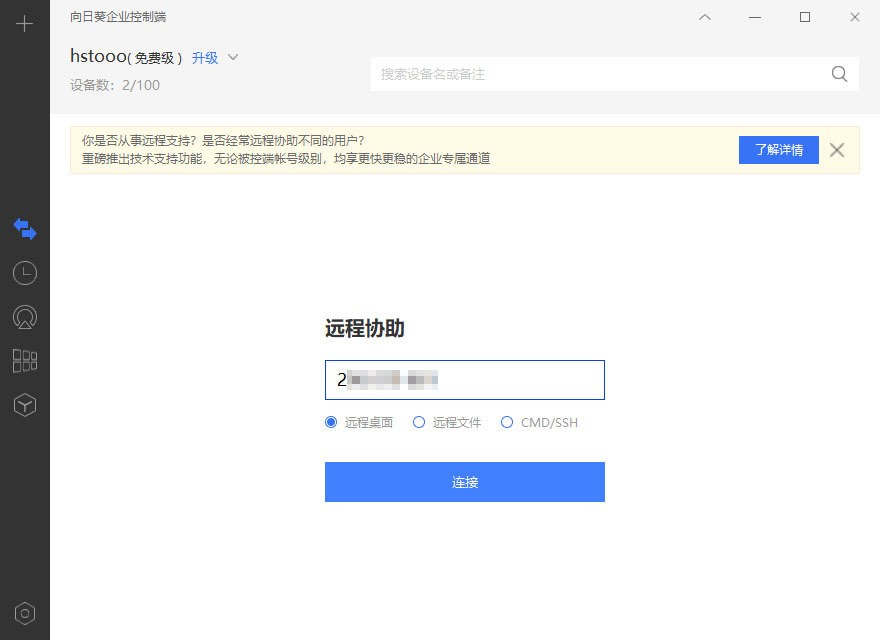Expand the dropdown next to 升级

pyautogui.click(x=234, y=58)
